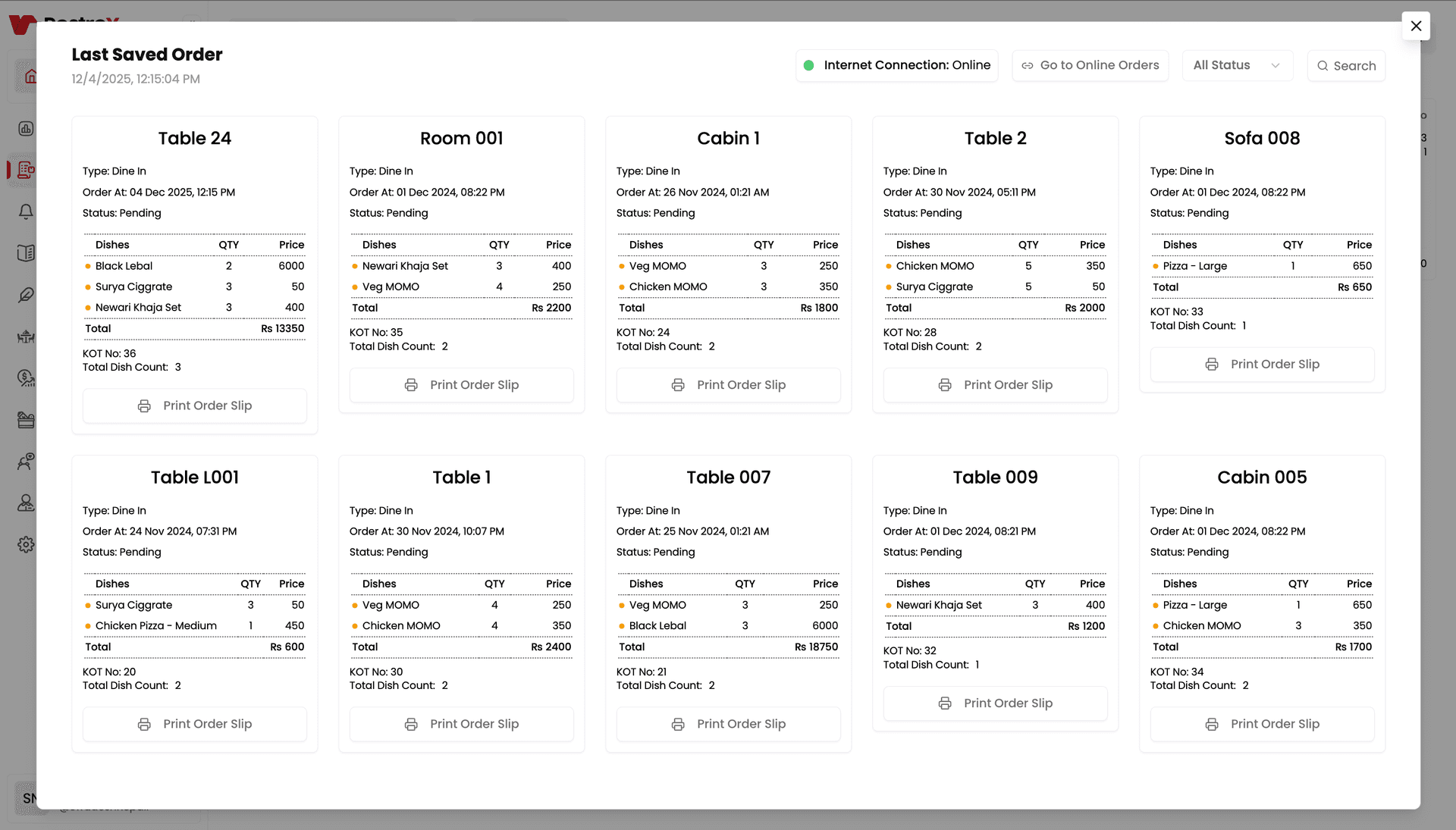
Task: Click the Search field
Action: 1346,66
